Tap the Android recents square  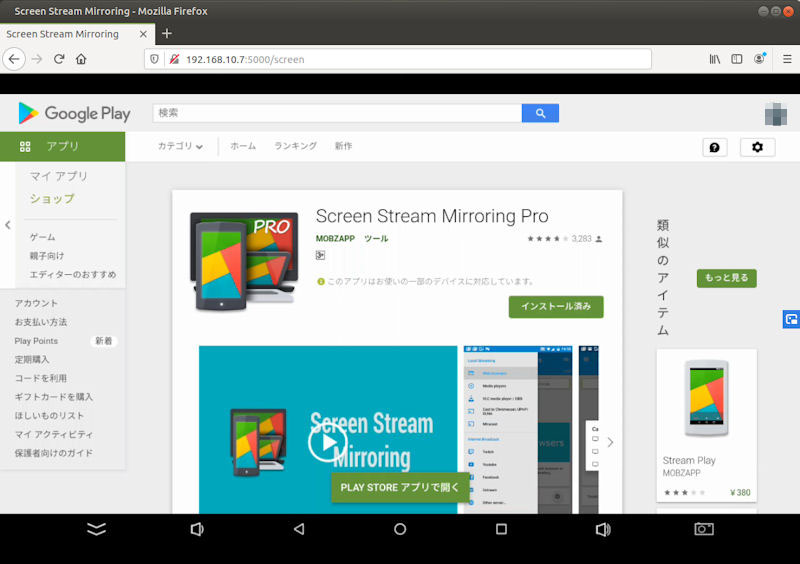[502, 529]
